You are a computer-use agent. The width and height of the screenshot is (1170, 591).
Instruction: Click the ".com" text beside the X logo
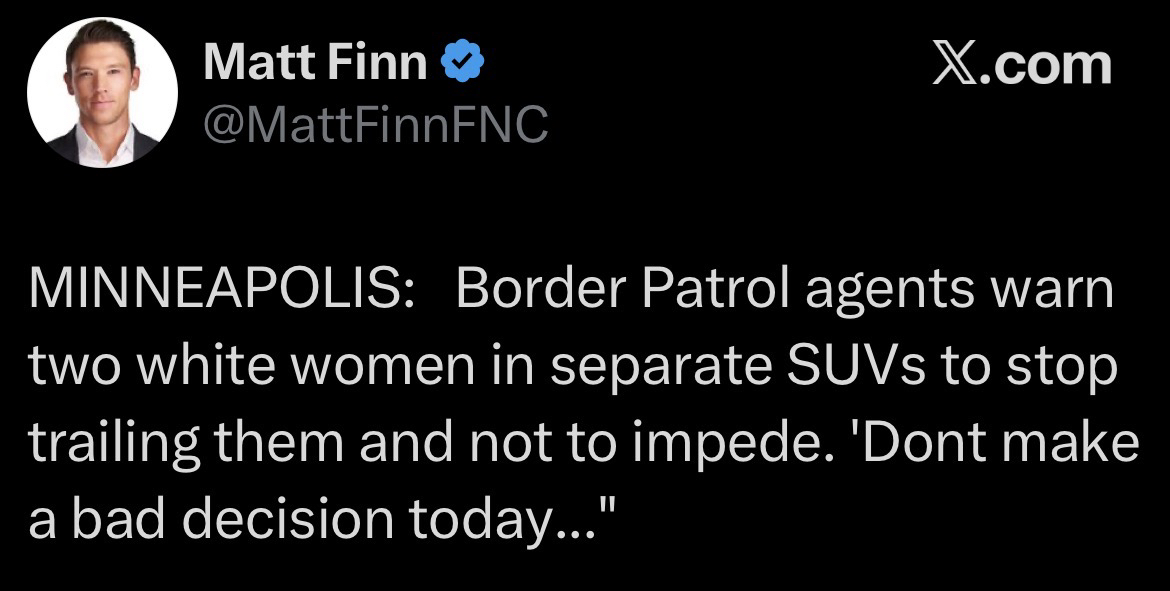1048,66
